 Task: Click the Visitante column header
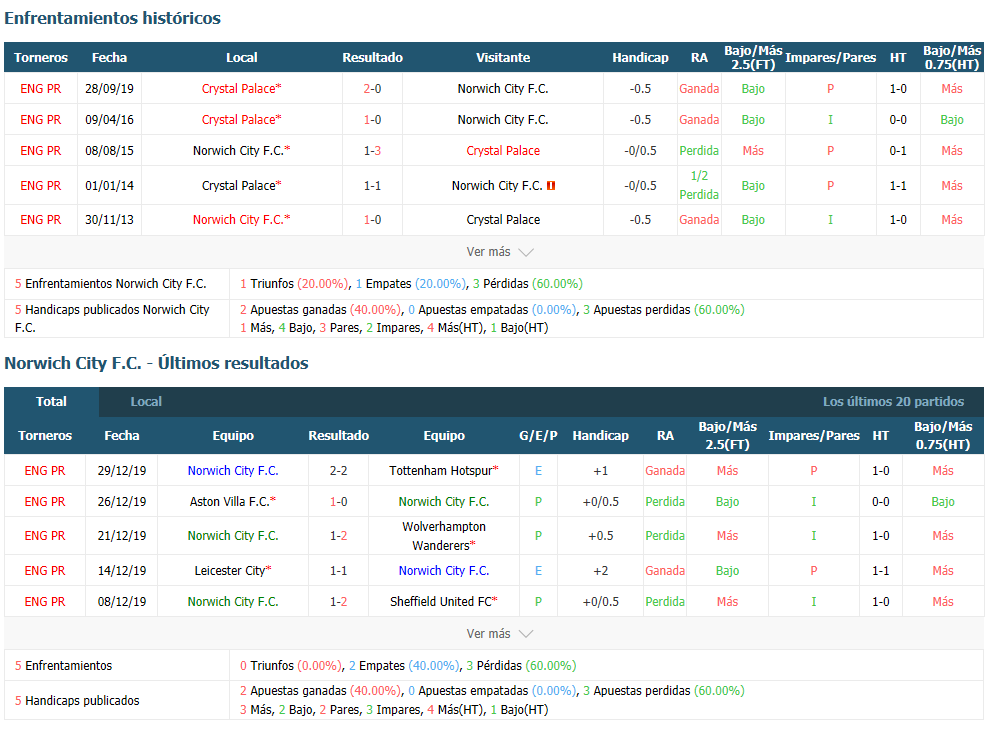503,58
